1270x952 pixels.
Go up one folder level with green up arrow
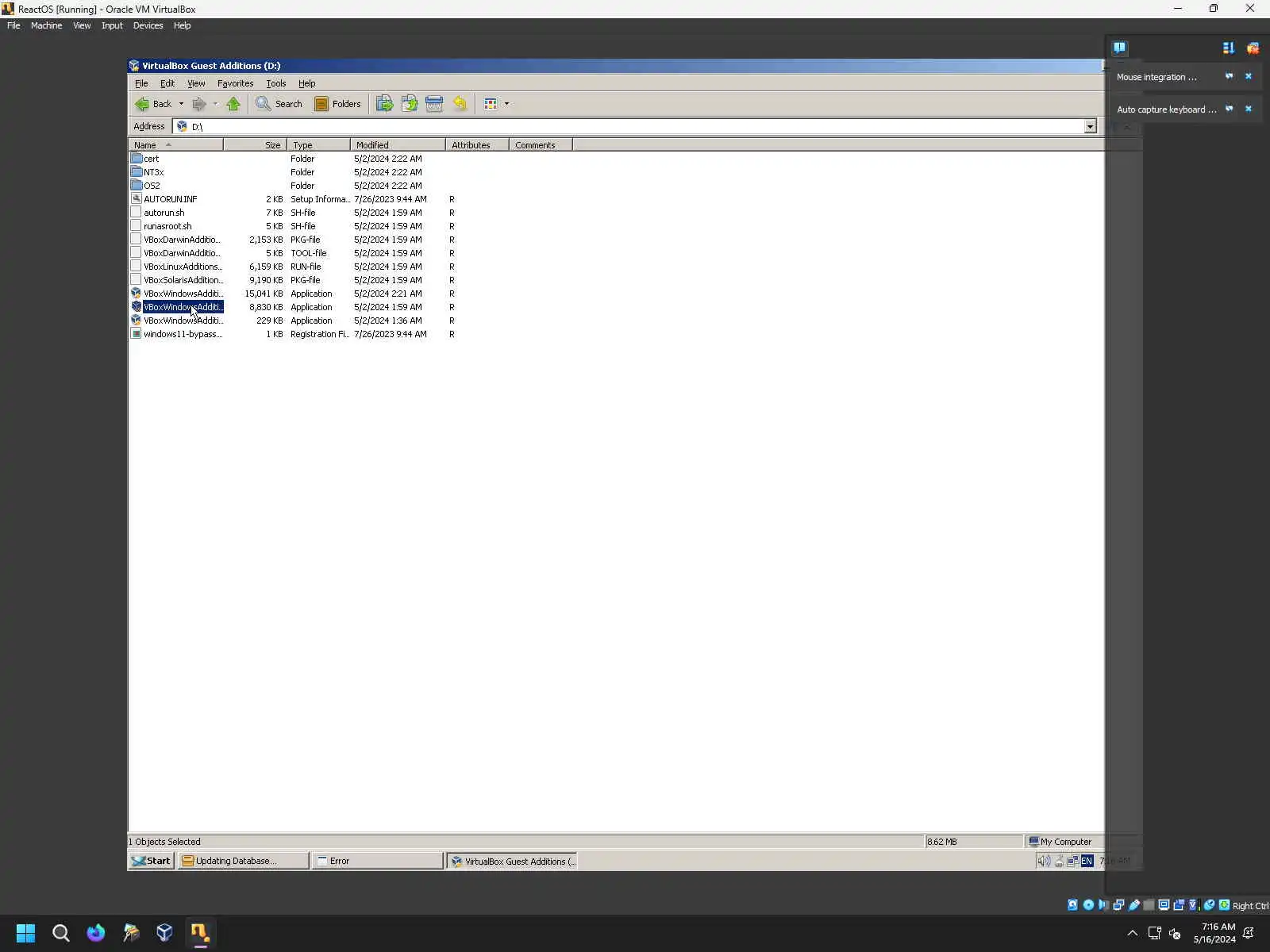tap(233, 104)
